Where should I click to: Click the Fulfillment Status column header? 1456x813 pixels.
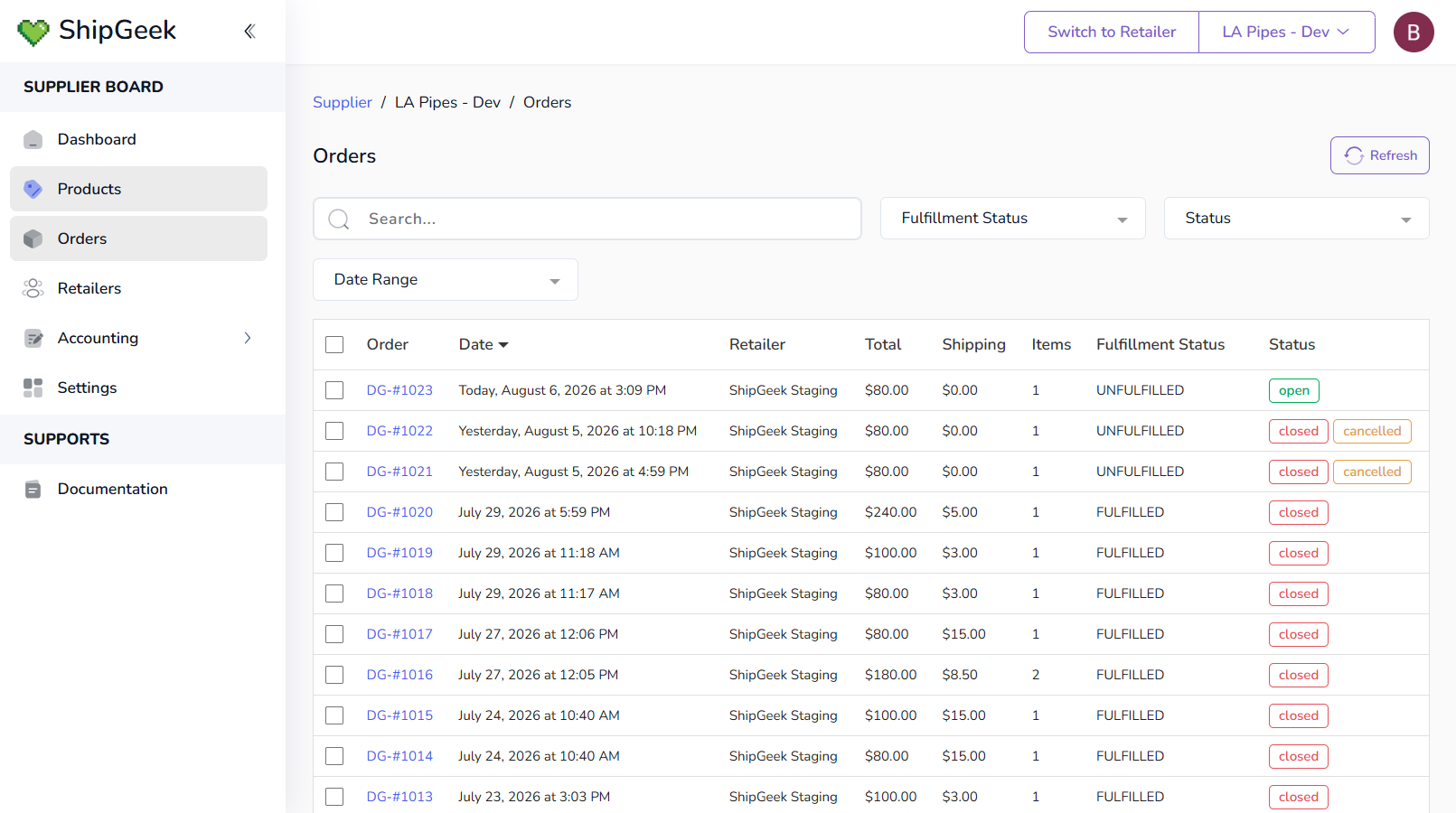(1160, 344)
